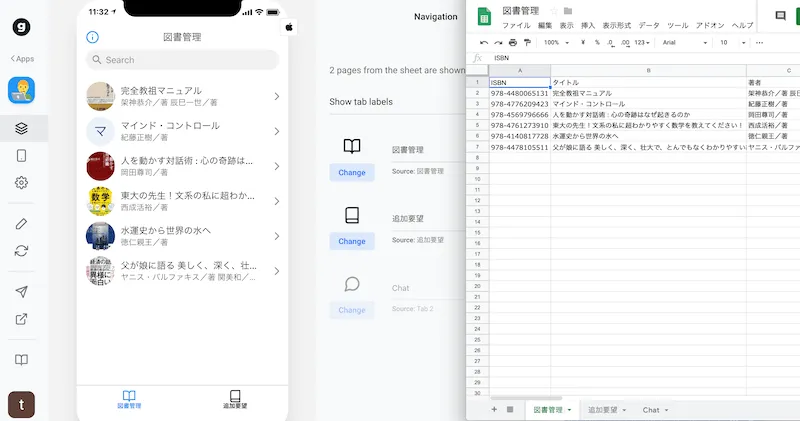Open the Settings gear in sidebar
The image size is (800, 421).
21,183
